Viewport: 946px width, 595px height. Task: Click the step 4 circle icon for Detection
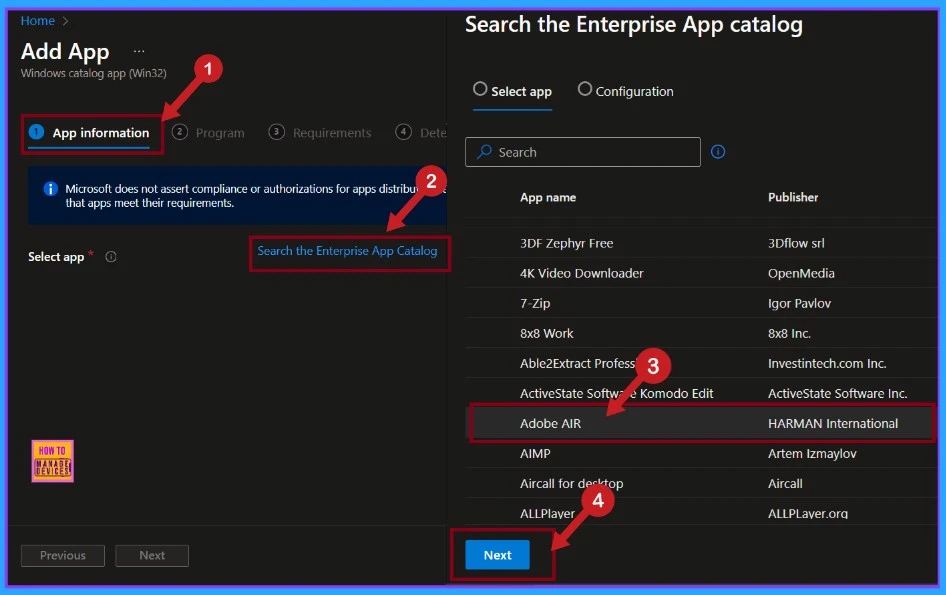pyautogui.click(x=404, y=132)
